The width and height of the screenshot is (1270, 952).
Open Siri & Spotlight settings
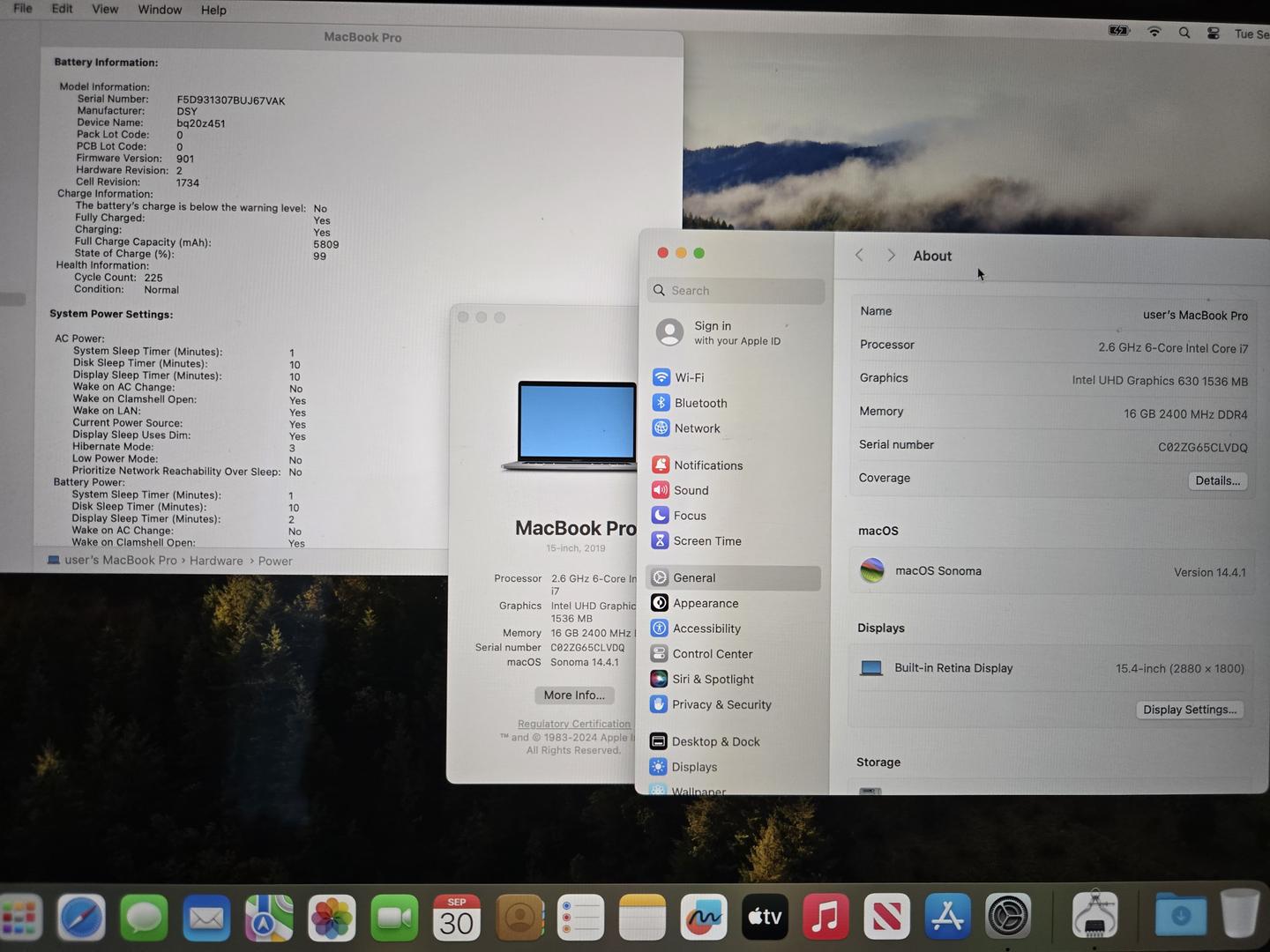pyautogui.click(x=712, y=680)
